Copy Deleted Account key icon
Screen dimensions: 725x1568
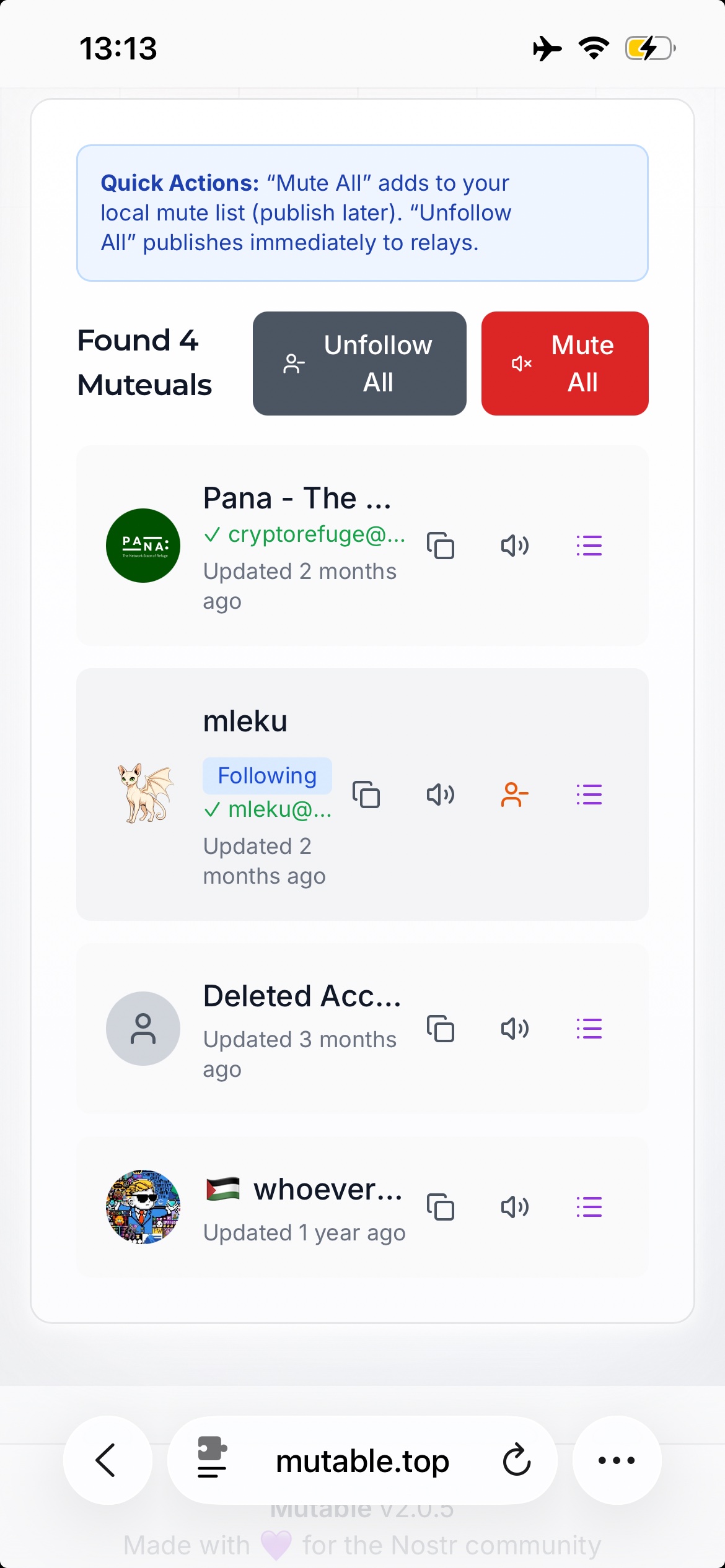point(441,1029)
